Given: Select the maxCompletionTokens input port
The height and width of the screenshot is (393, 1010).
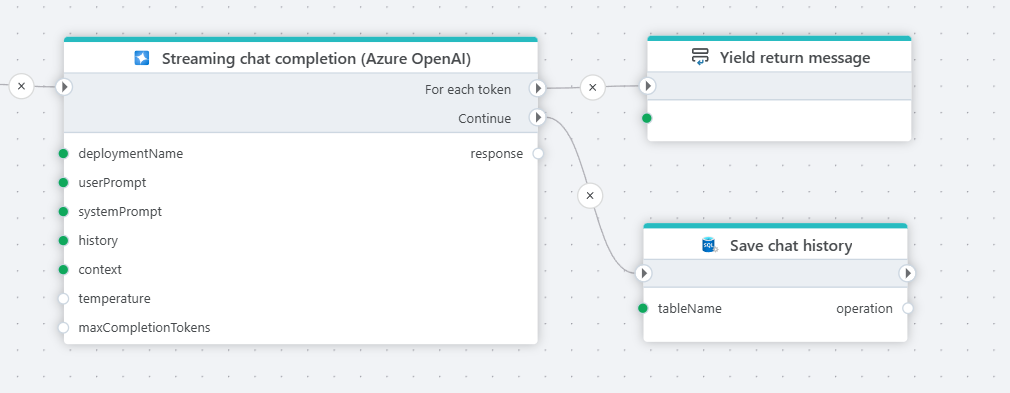Looking at the screenshot, I should coord(63,327).
